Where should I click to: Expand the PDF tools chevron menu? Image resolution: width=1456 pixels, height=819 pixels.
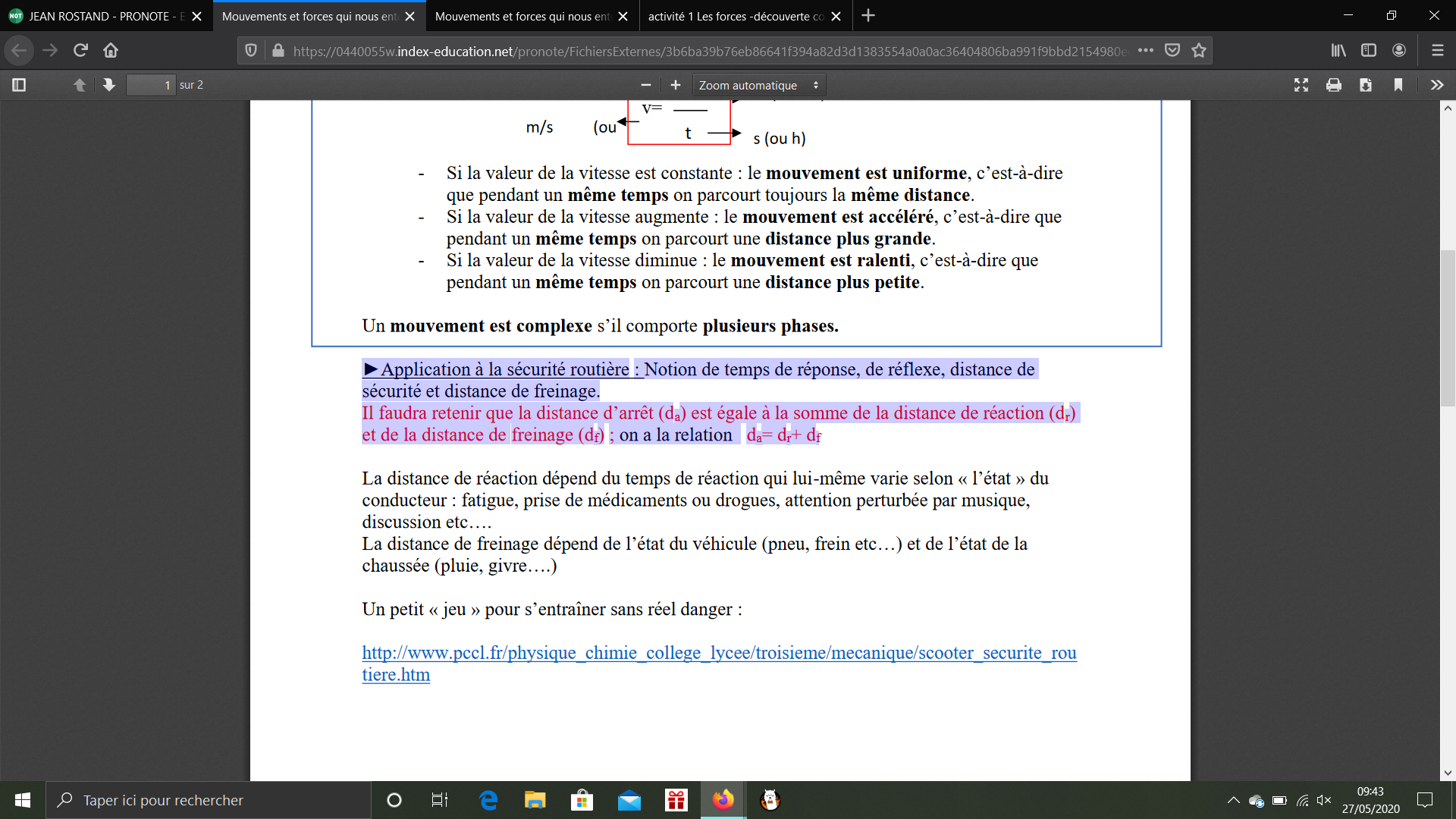[1436, 85]
